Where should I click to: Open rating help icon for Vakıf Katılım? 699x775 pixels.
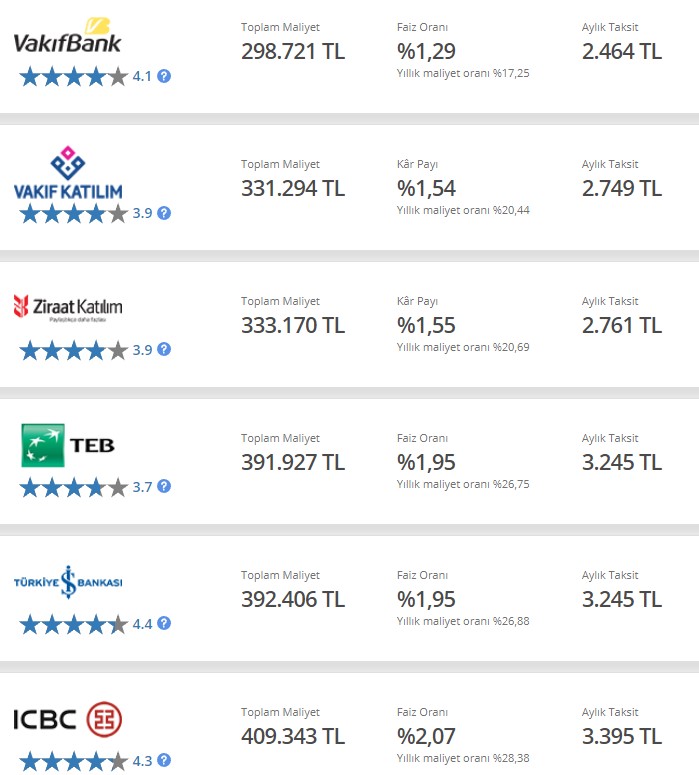tap(164, 213)
